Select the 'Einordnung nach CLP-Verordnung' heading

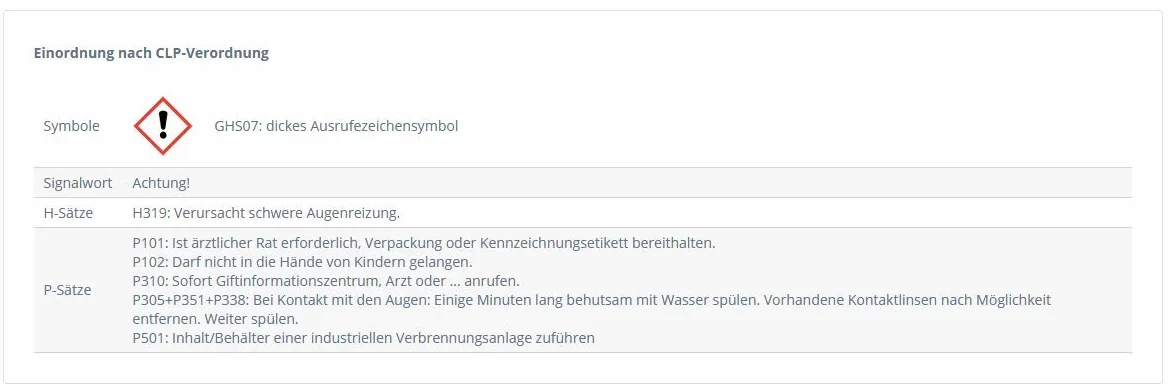(151, 54)
